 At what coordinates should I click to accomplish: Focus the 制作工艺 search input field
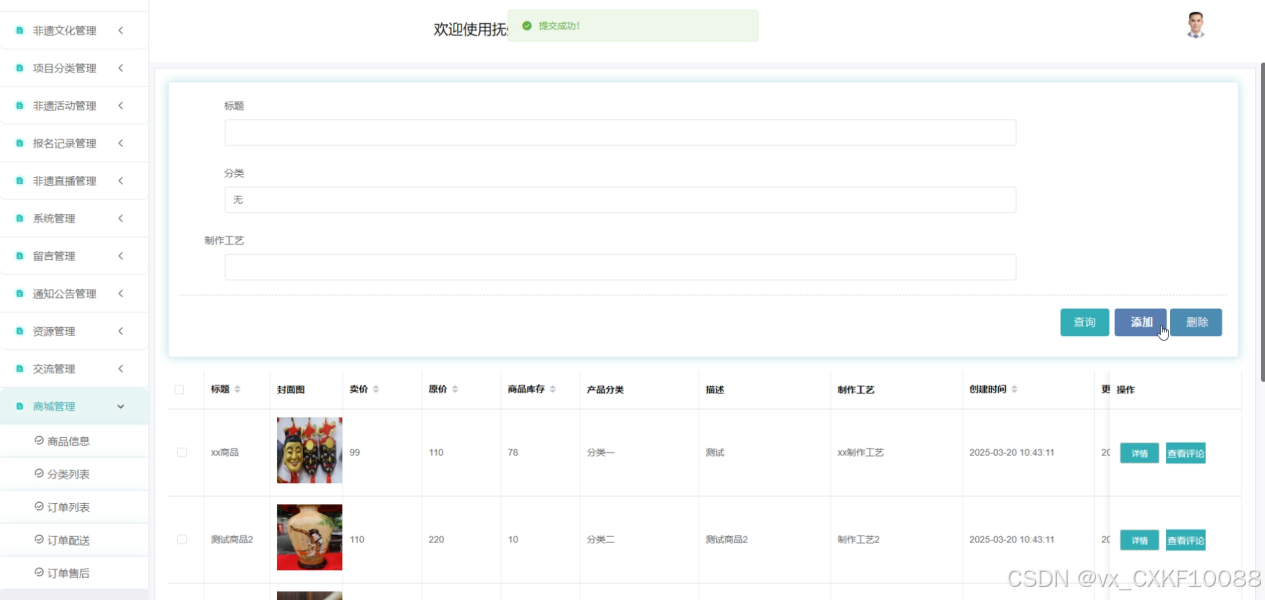click(620, 267)
